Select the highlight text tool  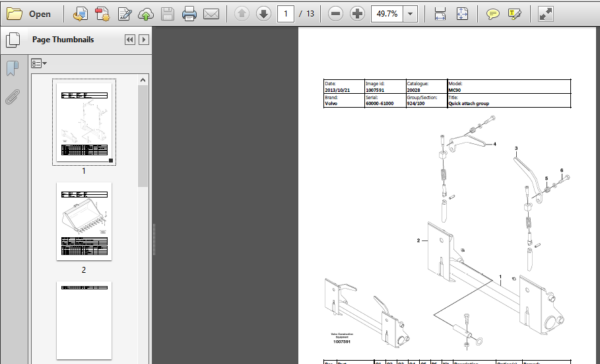coord(514,14)
